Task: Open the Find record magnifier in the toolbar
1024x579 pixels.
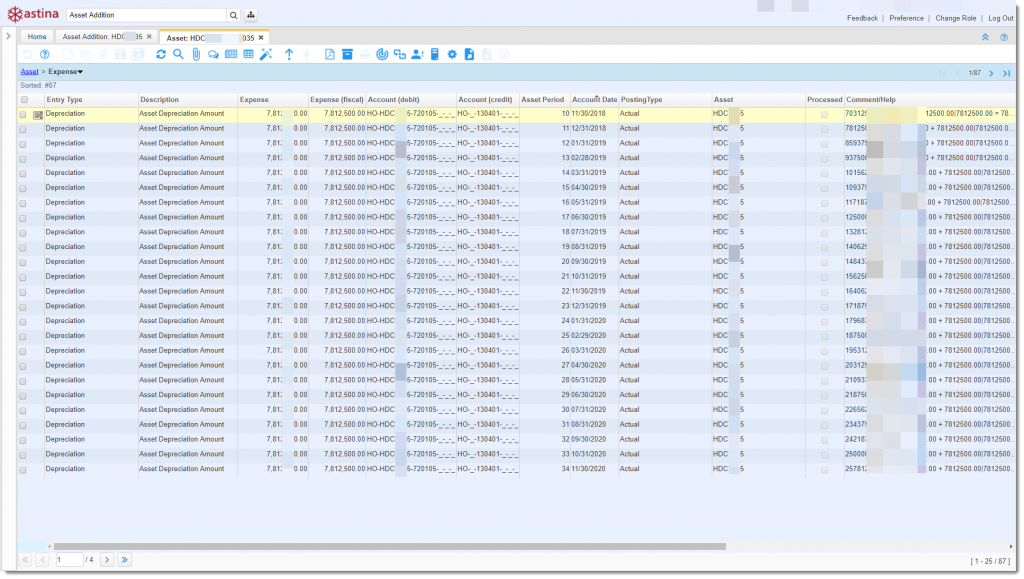Action: [178, 54]
